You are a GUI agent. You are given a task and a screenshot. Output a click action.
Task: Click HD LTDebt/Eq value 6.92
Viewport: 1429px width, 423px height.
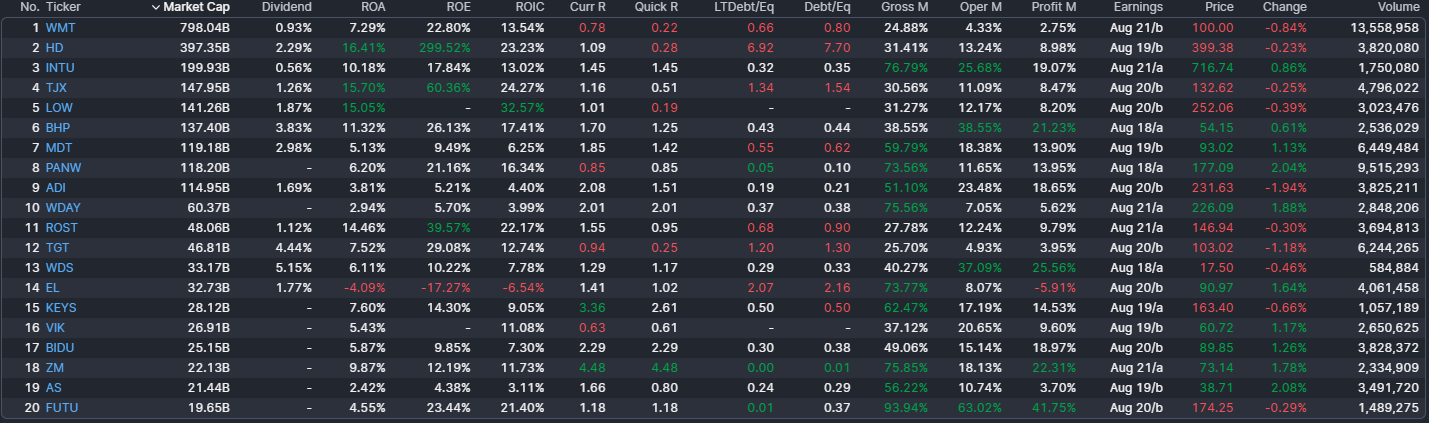pos(762,47)
